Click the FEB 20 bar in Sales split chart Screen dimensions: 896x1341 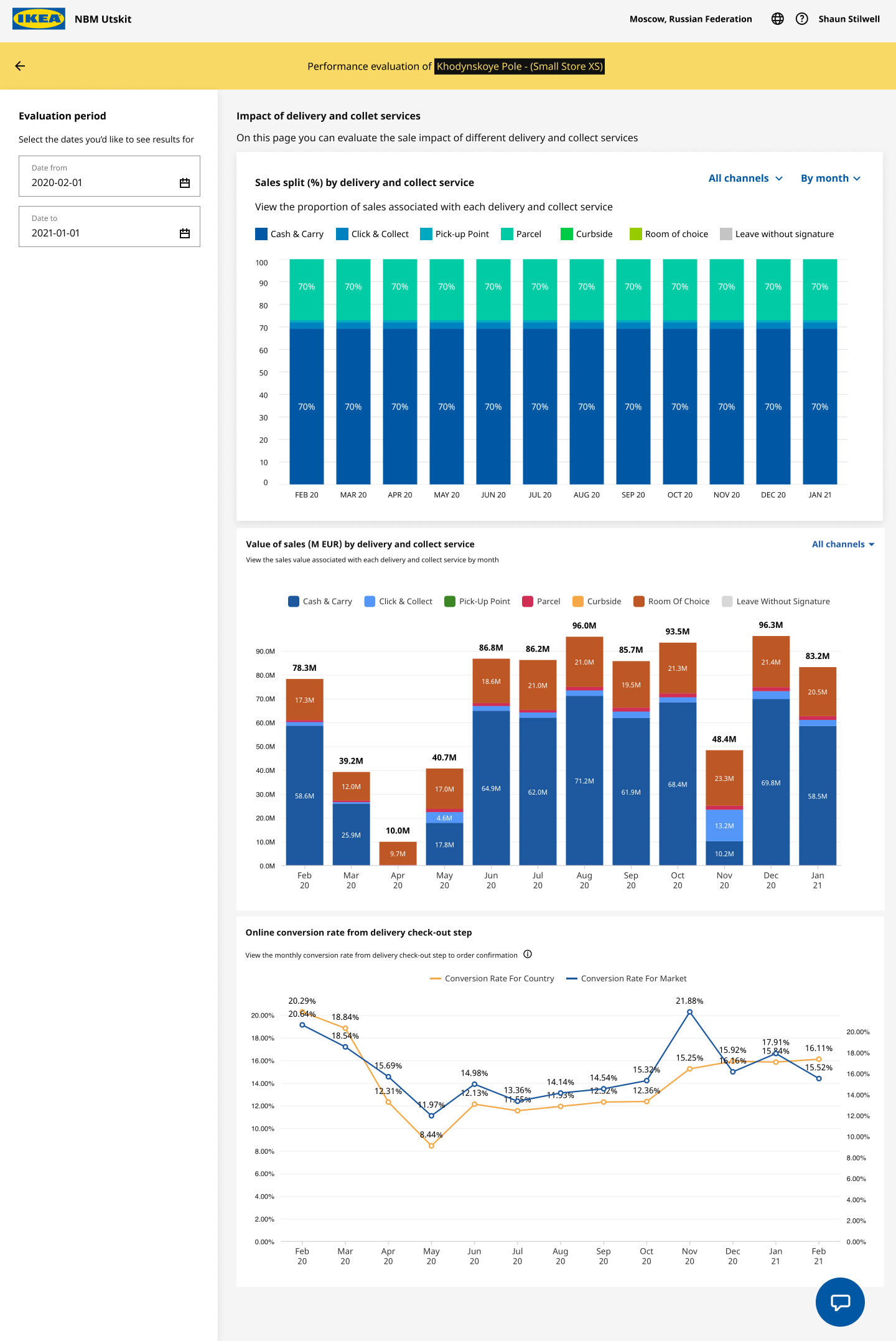click(x=307, y=371)
